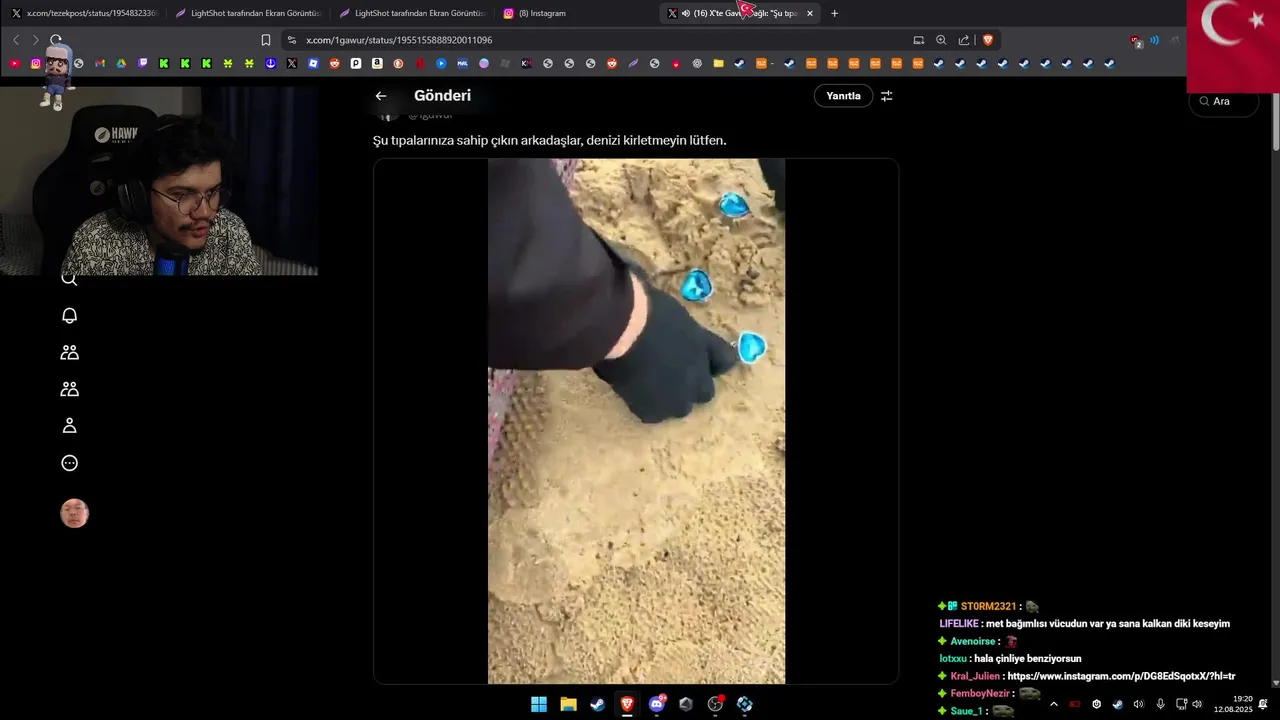Switch to first LightShot screenshot tab
1280x720 pixels.
246,13
